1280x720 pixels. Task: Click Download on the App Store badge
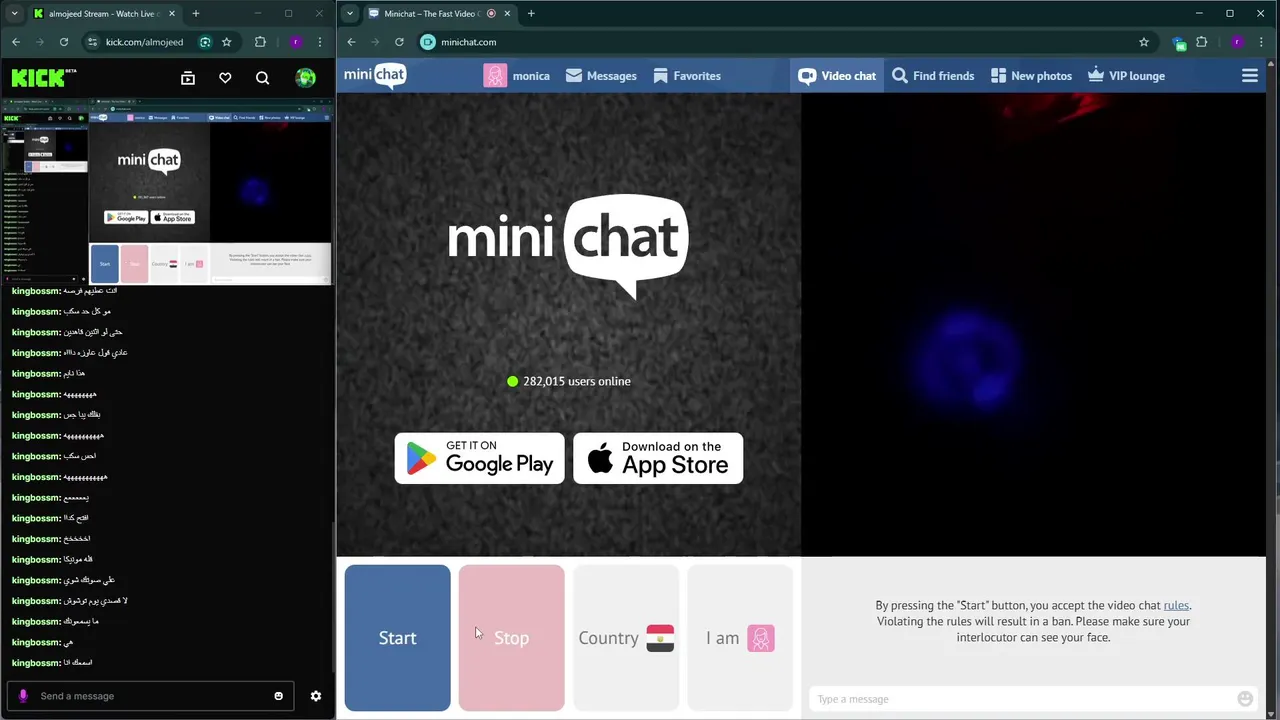(658, 458)
